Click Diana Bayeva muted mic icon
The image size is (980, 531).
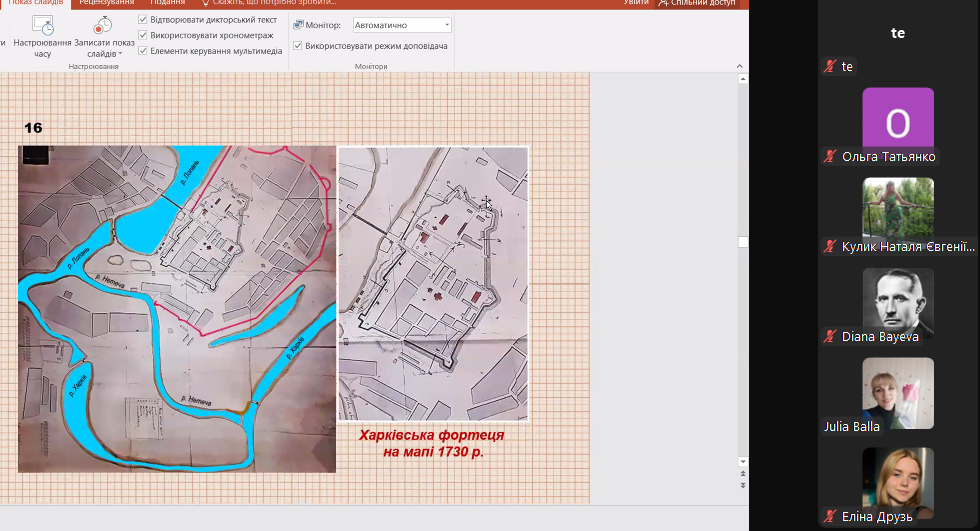click(829, 336)
